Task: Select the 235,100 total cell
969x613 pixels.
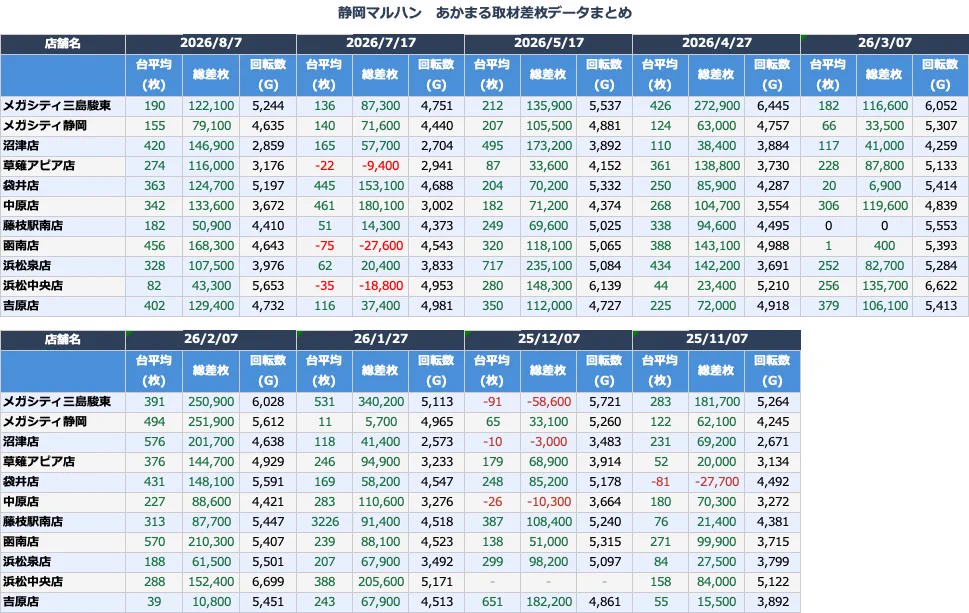Action: pos(549,266)
